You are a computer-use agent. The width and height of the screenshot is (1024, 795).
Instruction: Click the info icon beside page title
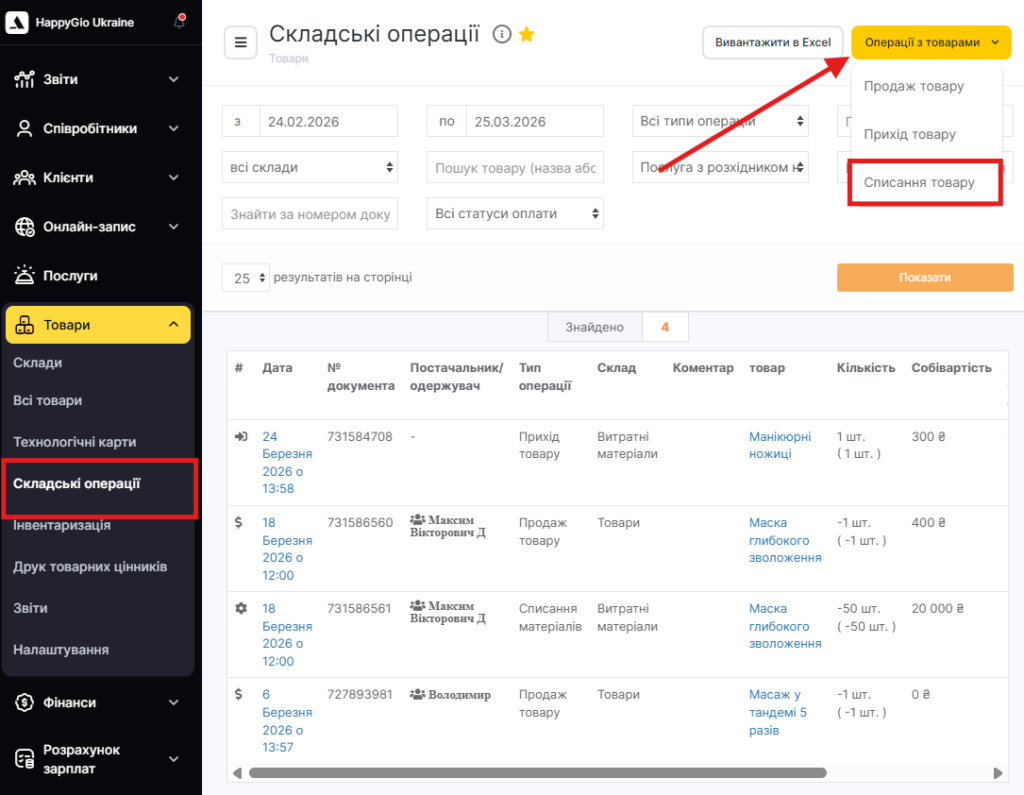[502, 35]
